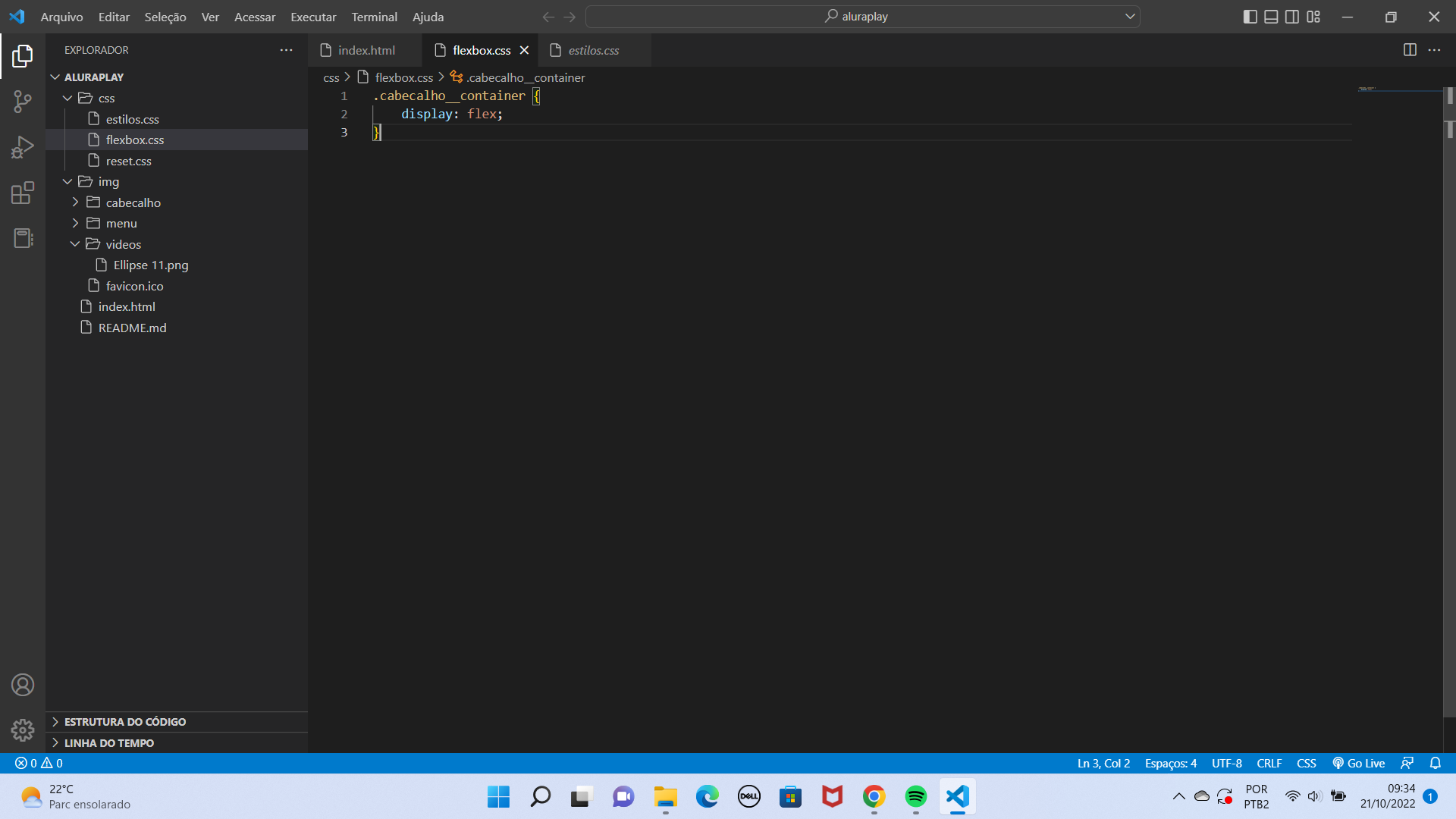The image size is (1456, 819).
Task: Open the Run and Debug view
Action: click(23, 147)
